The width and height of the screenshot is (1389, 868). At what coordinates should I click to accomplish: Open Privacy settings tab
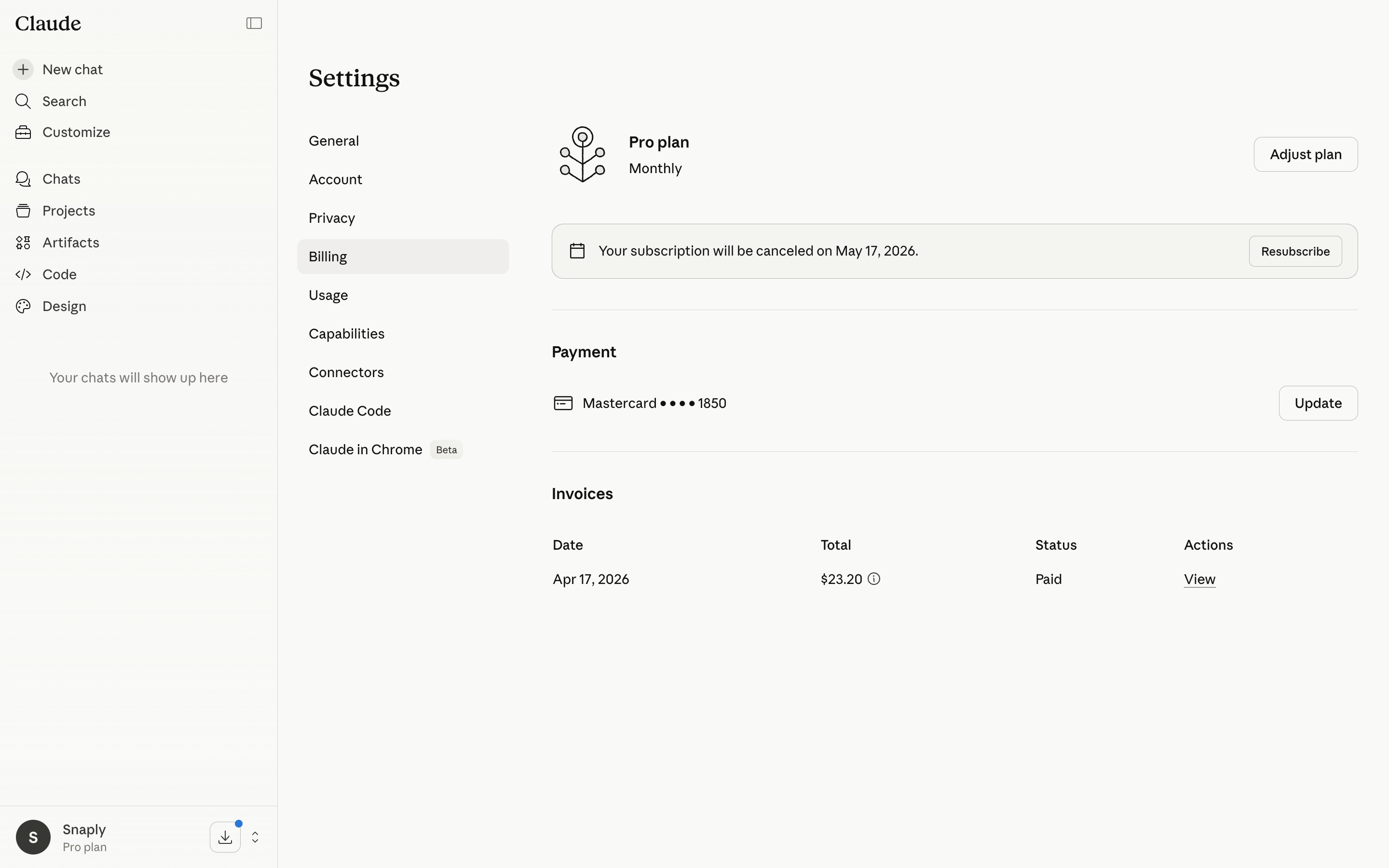click(x=403, y=217)
